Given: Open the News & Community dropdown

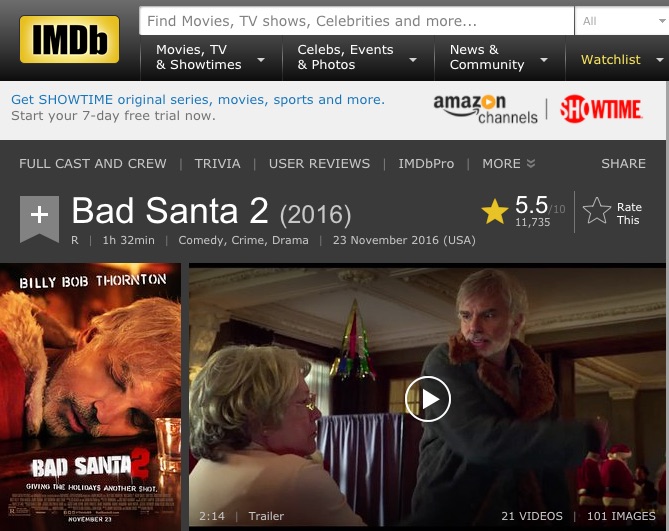Looking at the screenshot, I should [499, 58].
